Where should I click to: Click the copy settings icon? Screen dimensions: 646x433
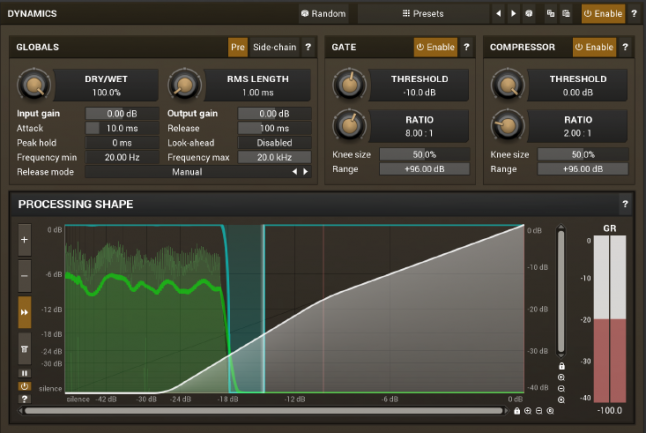pyautogui.click(x=551, y=14)
